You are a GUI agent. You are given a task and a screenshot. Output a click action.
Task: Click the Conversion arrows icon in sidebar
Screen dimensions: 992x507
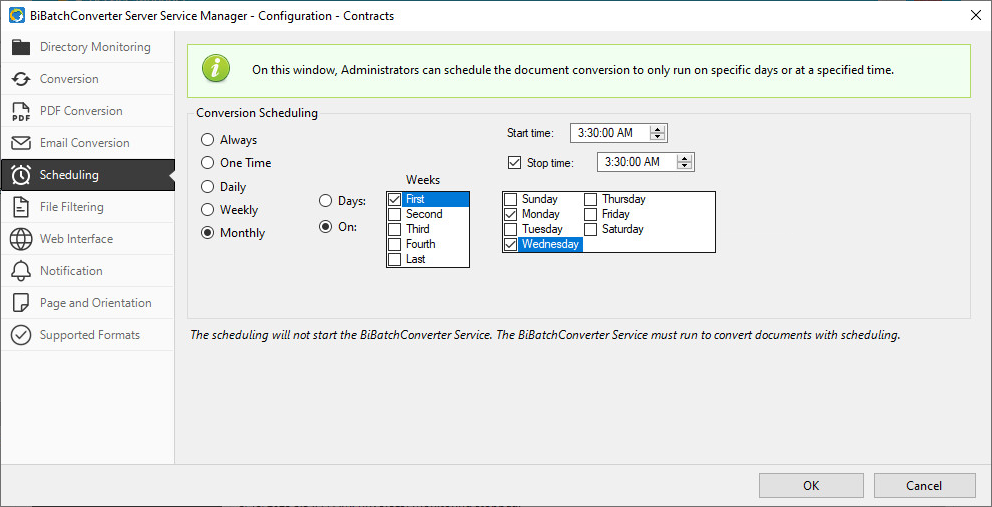(x=21, y=79)
